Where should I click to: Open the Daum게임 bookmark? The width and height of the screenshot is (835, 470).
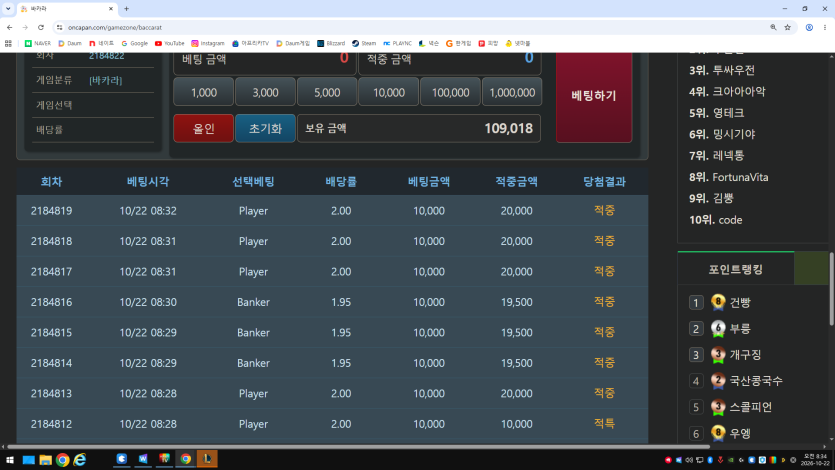(293, 43)
